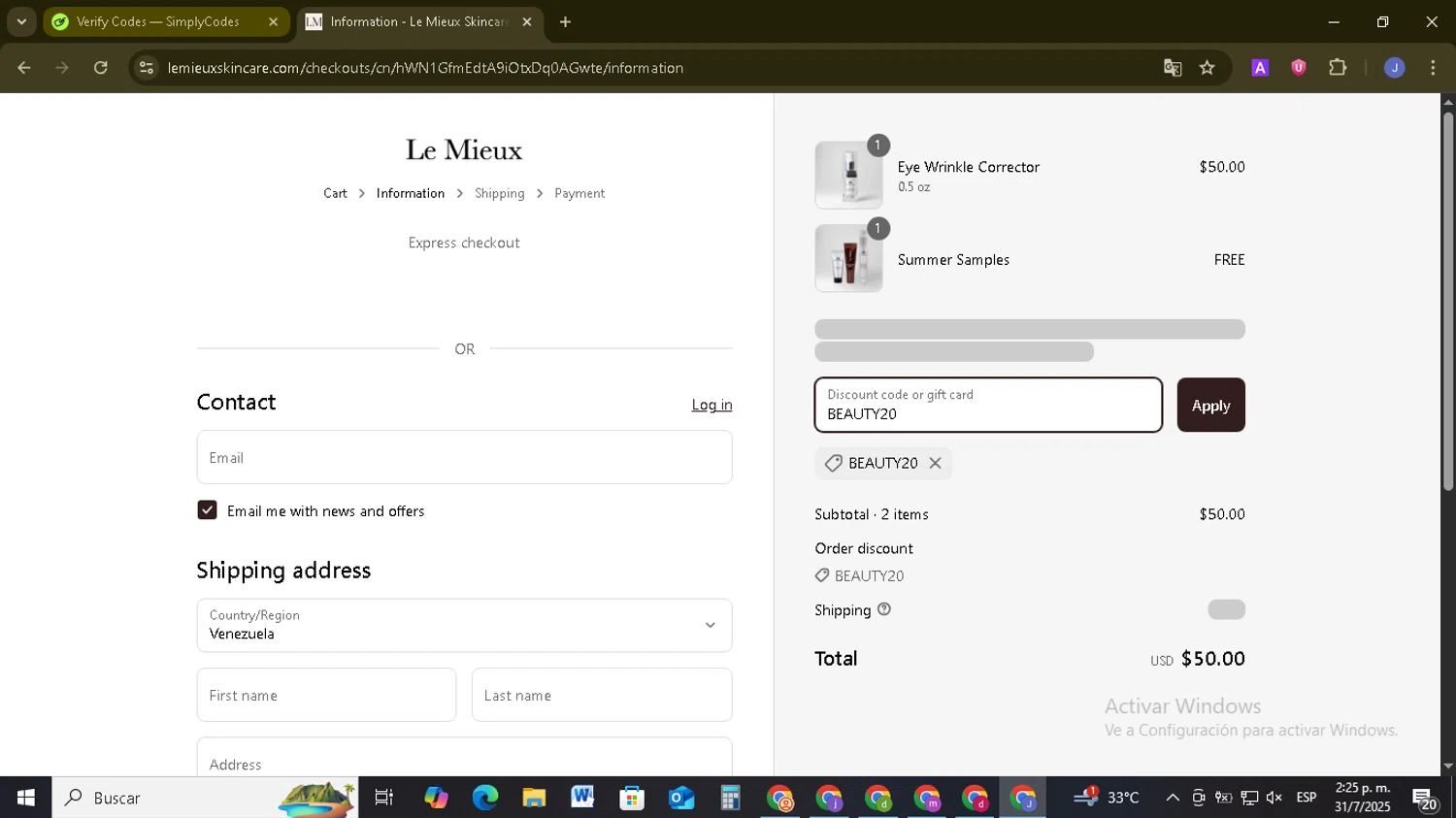Open the ESP language indicator
The width and height of the screenshot is (1456, 818).
[x=1307, y=798]
